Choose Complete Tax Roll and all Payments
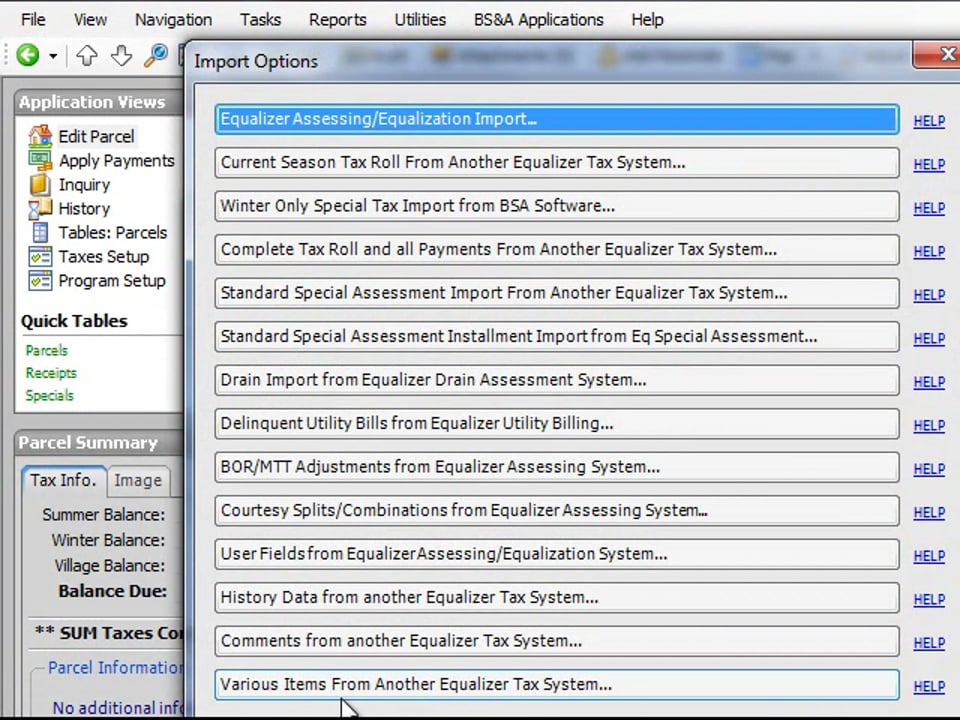Viewport: 960px width, 720px height. 557,250
